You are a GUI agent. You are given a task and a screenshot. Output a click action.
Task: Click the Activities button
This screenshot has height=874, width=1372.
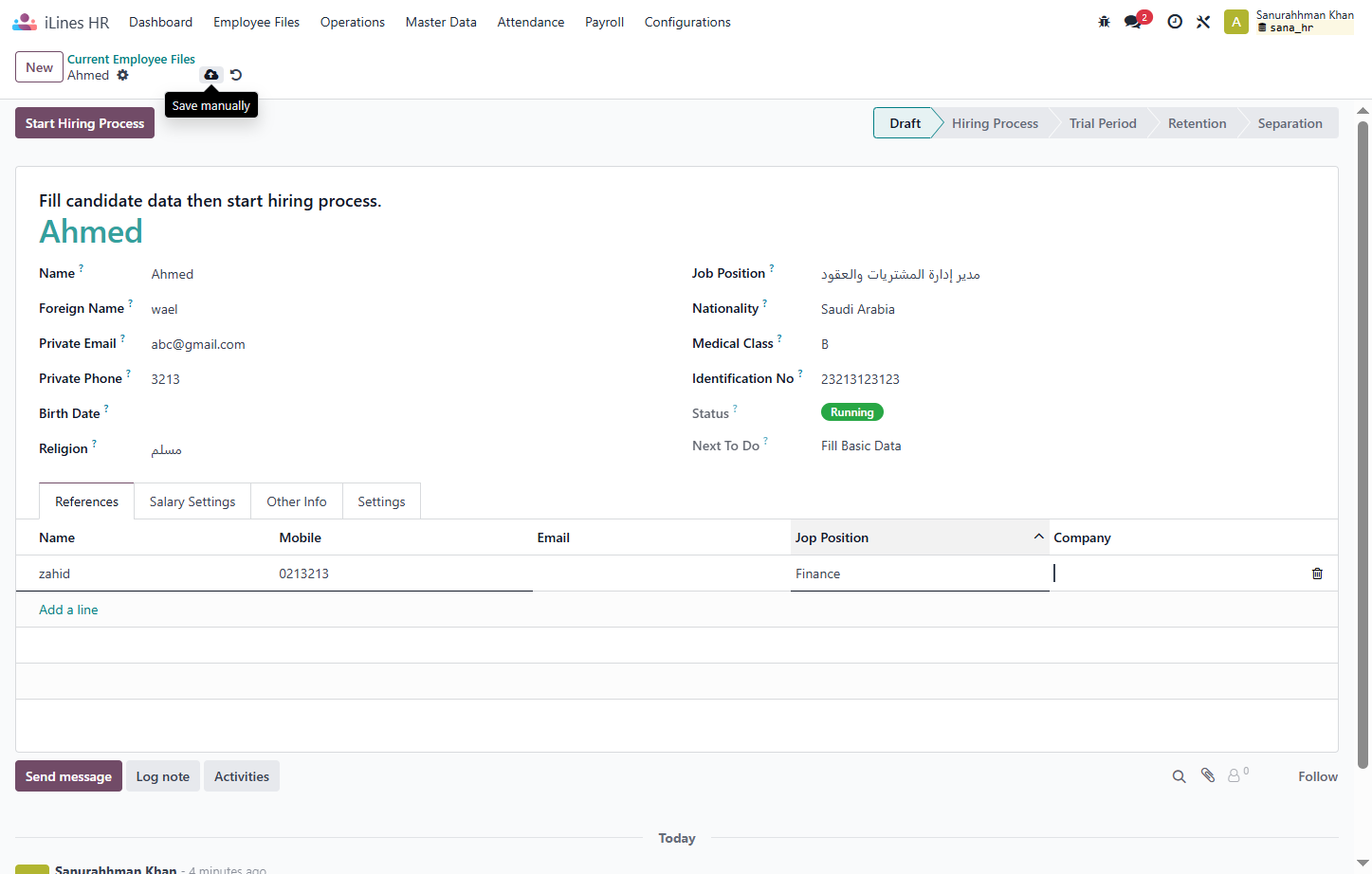click(x=242, y=776)
